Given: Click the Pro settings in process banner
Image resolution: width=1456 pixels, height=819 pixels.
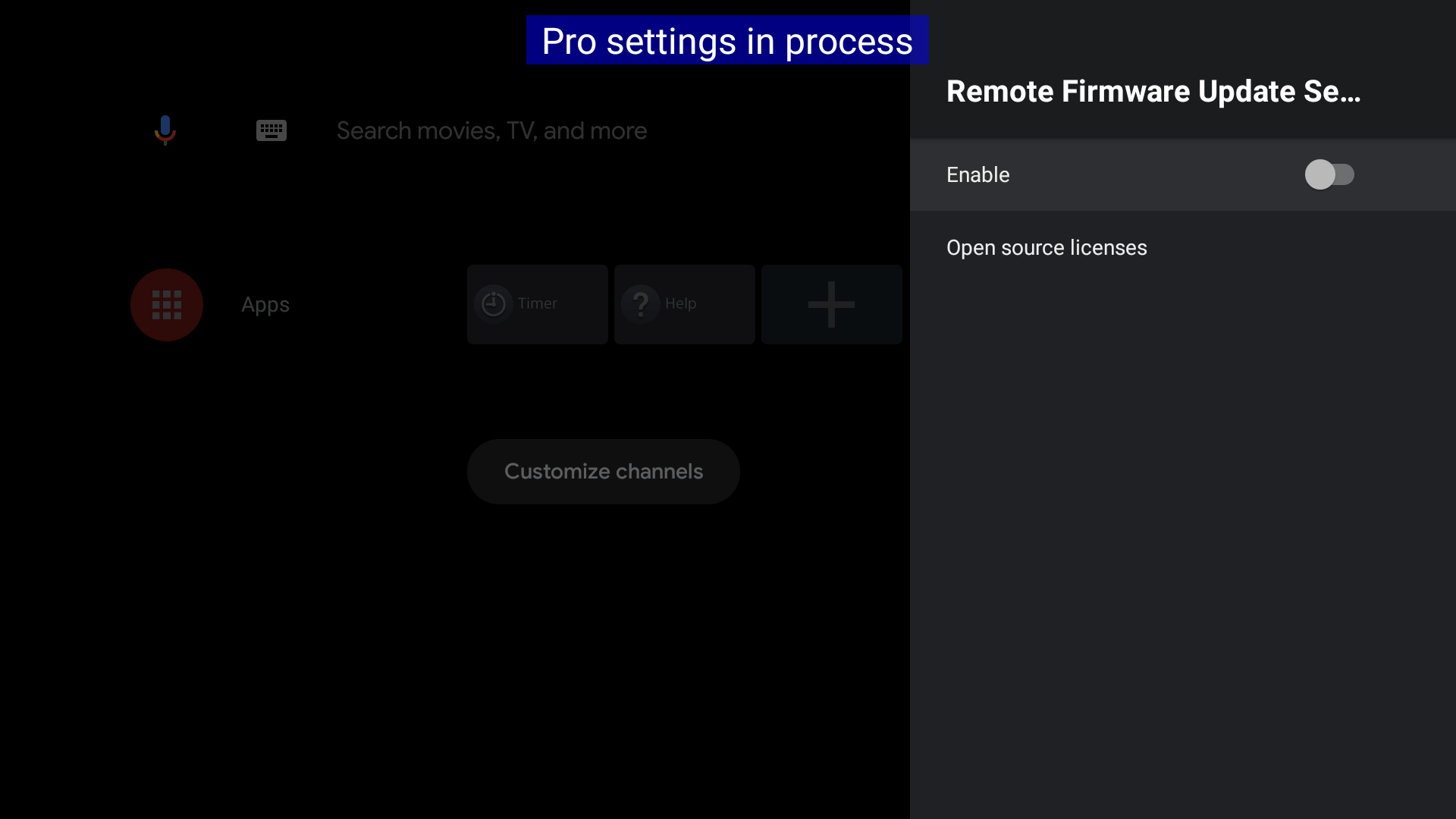Looking at the screenshot, I should pyautogui.click(x=726, y=41).
